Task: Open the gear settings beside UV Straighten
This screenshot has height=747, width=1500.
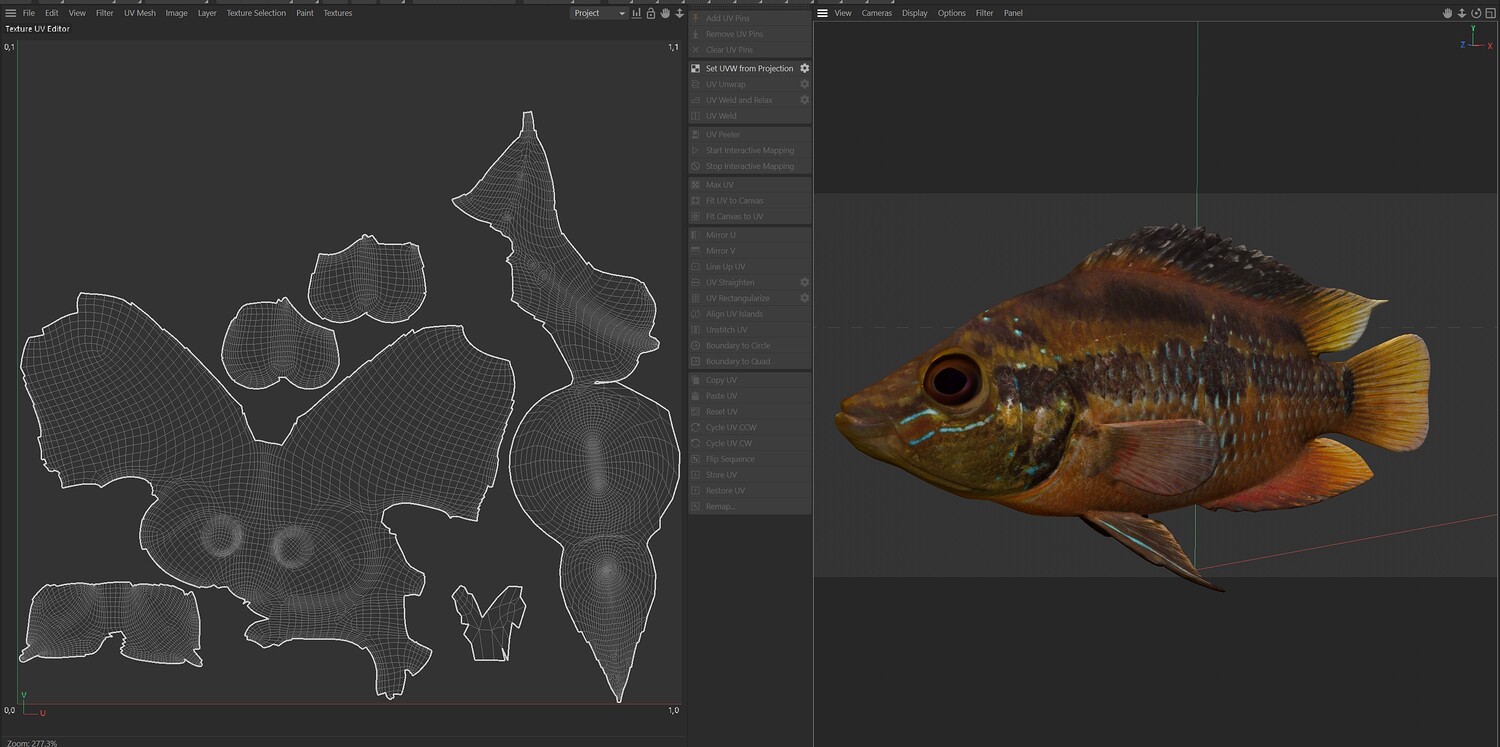Action: point(804,282)
